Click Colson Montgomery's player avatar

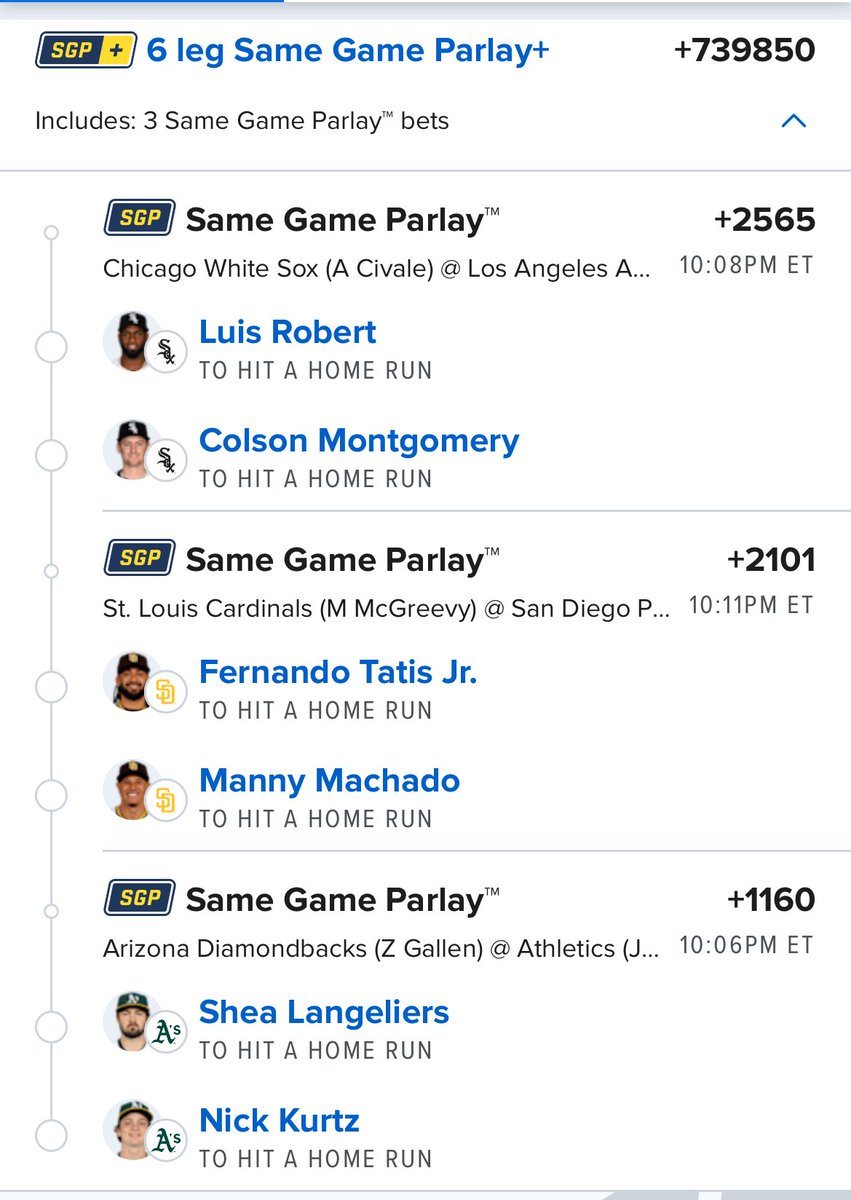133,449
